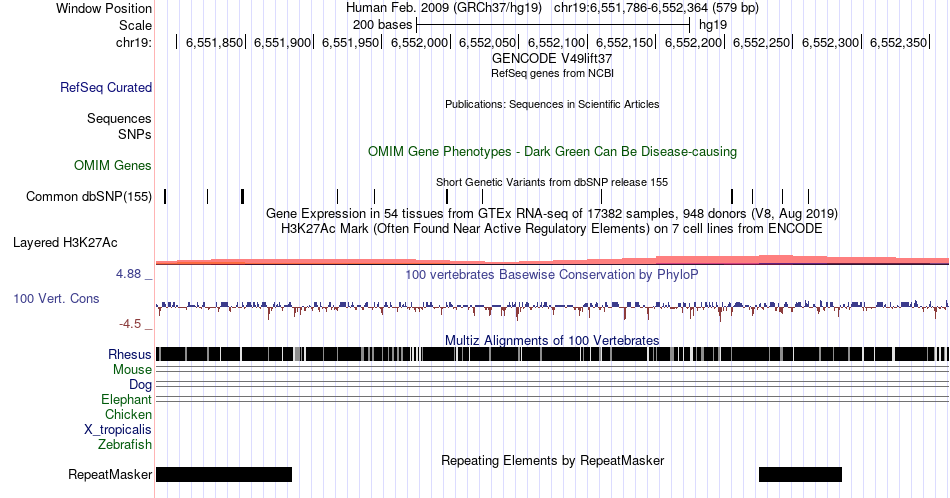
Task: Click the 6,552,100 coordinate on ruler
Action: [x=556, y=42]
